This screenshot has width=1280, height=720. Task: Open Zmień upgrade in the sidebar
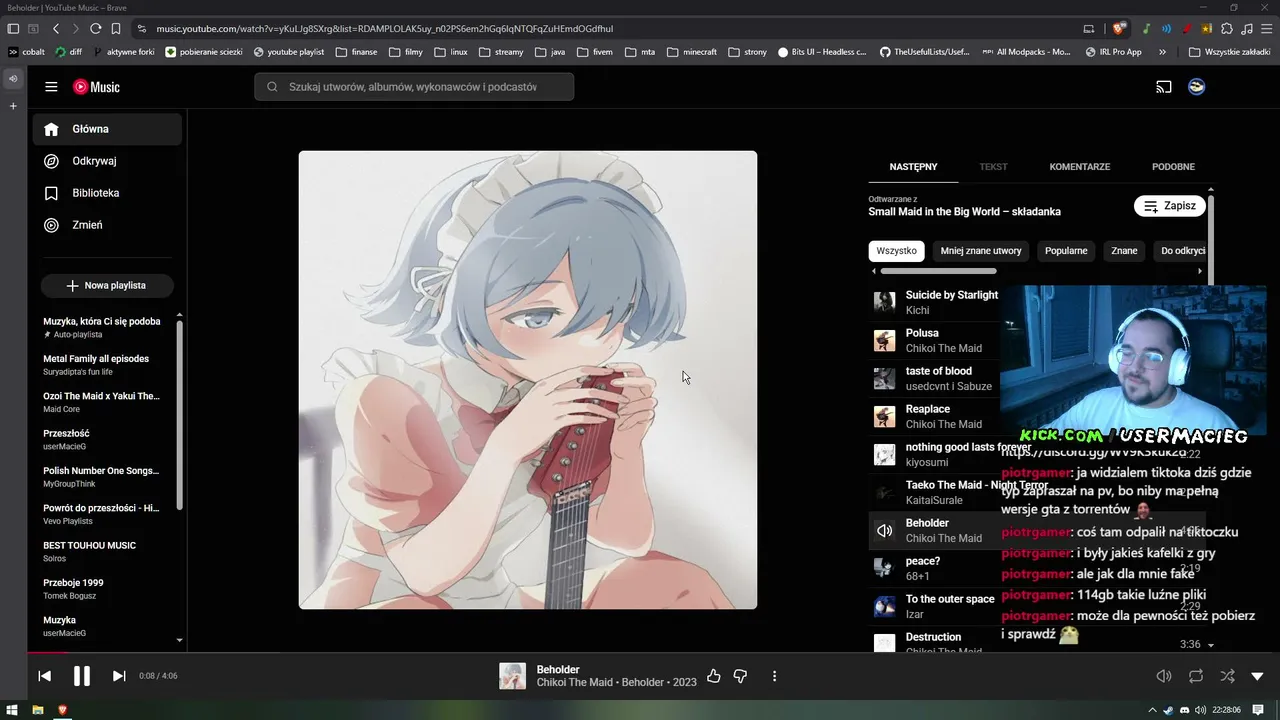(107, 225)
